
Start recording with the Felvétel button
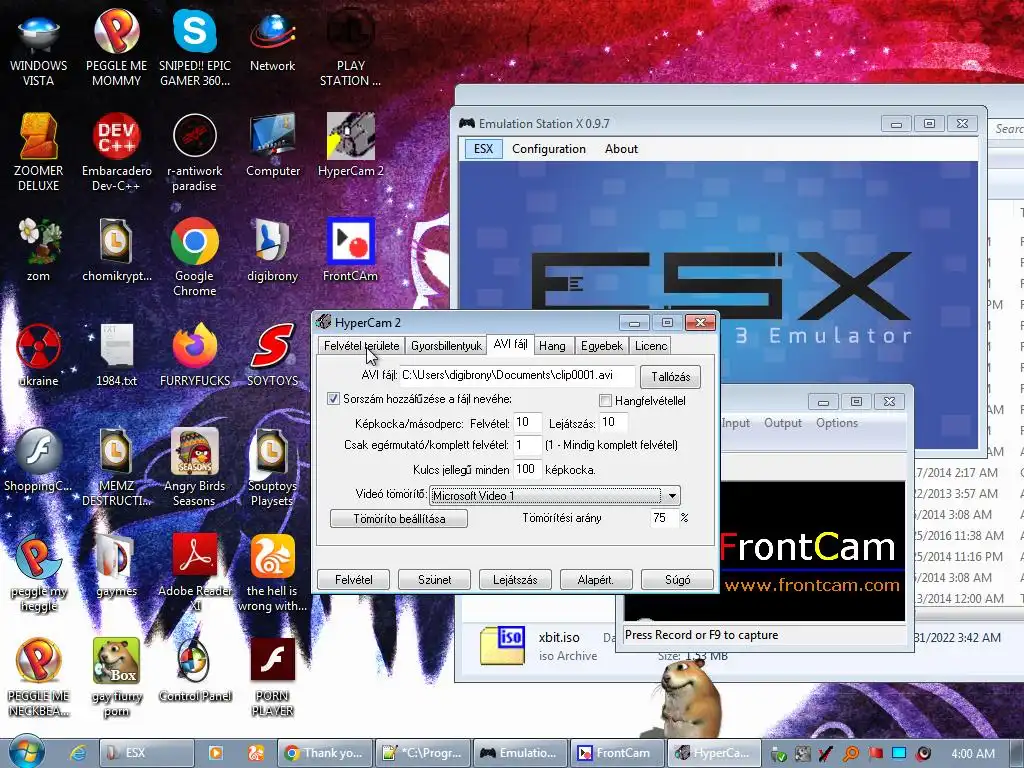click(353, 579)
